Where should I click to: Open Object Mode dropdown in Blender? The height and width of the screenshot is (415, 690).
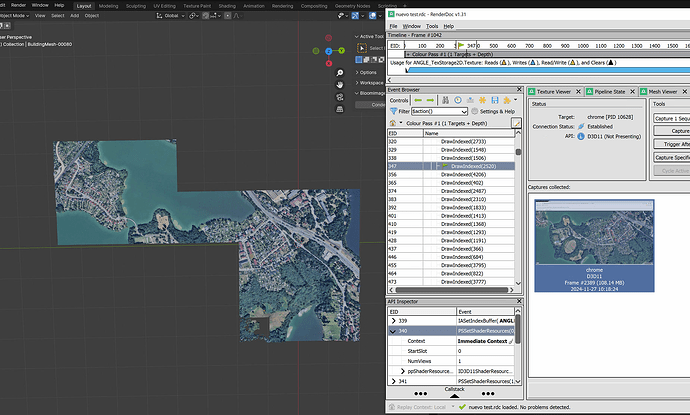coord(15,15)
